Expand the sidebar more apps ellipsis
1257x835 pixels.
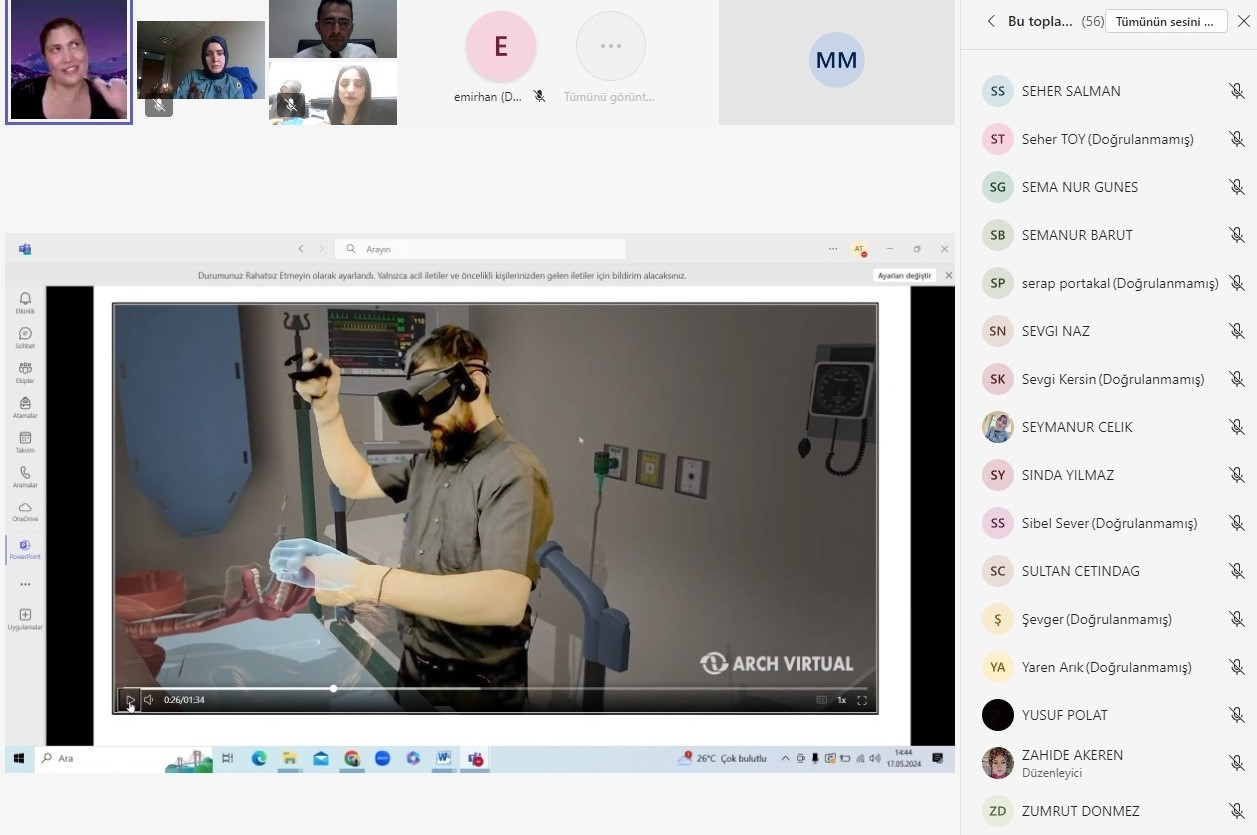[25, 584]
